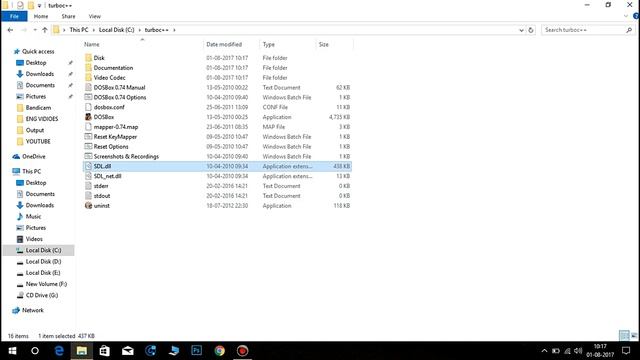Sort by the Type column header
Viewport: 640px width, 360px height.
click(x=269, y=44)
